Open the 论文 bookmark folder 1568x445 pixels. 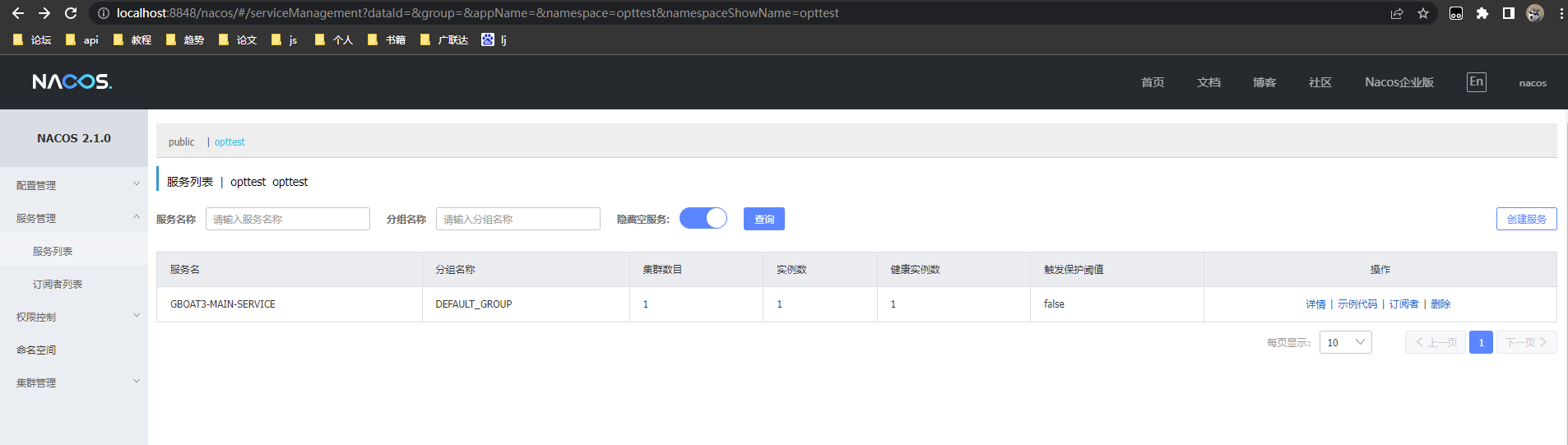(x=238, y=39)
